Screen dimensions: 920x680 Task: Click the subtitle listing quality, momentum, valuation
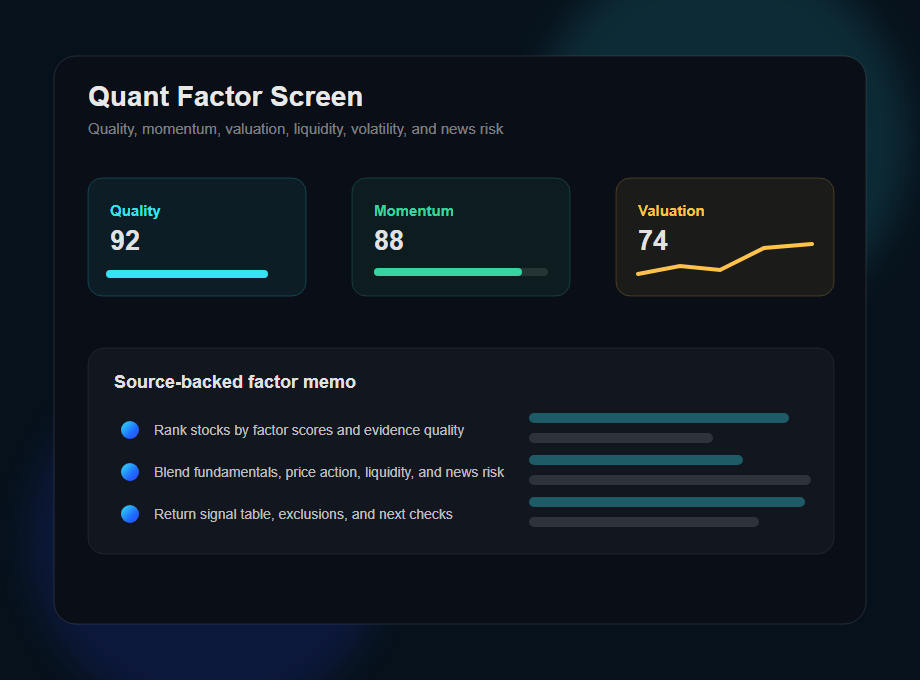coord(296,129)
